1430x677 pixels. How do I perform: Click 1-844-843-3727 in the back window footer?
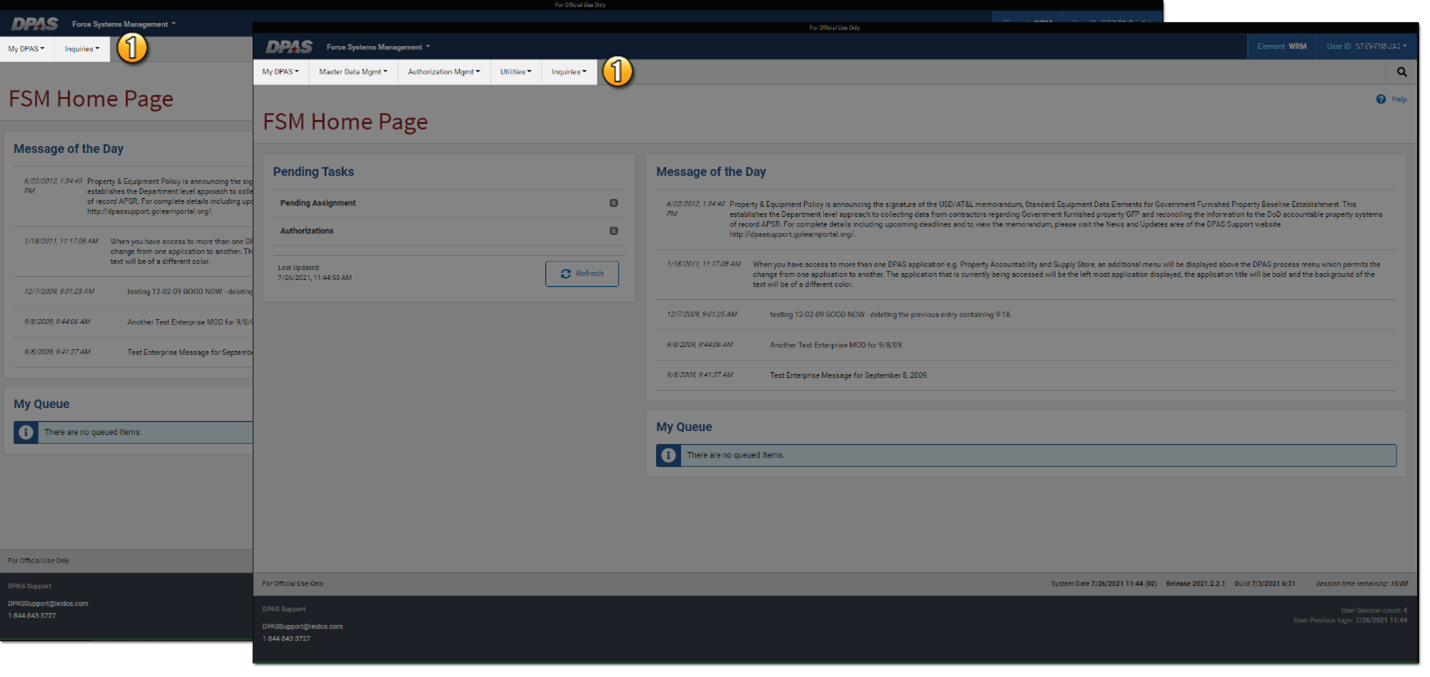click(32, 615)
